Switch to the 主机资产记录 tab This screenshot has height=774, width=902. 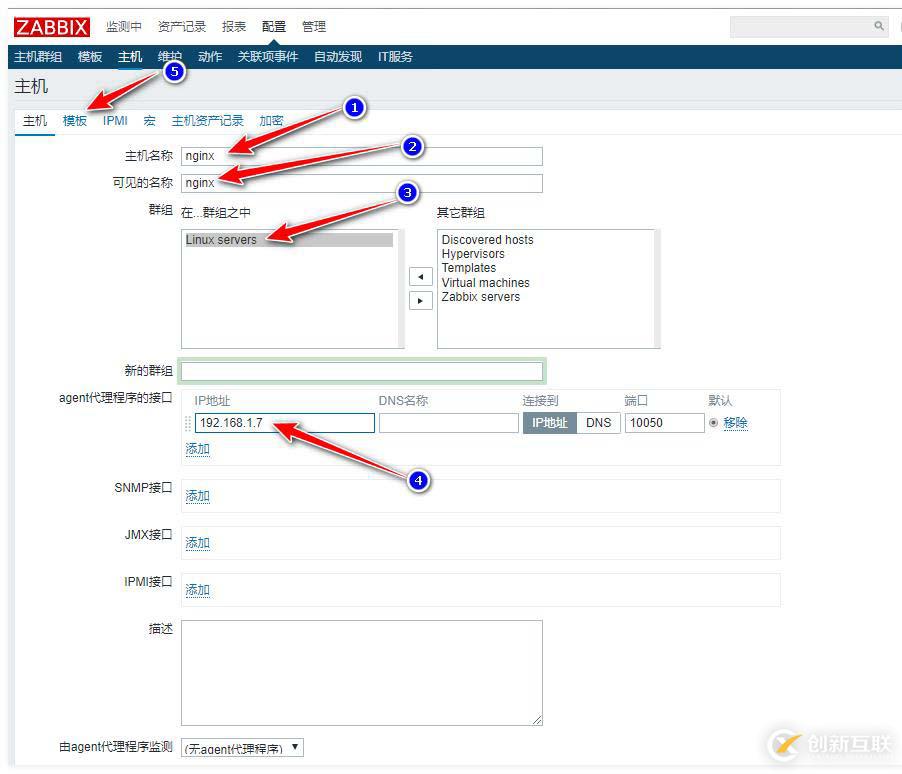point(208,121)
